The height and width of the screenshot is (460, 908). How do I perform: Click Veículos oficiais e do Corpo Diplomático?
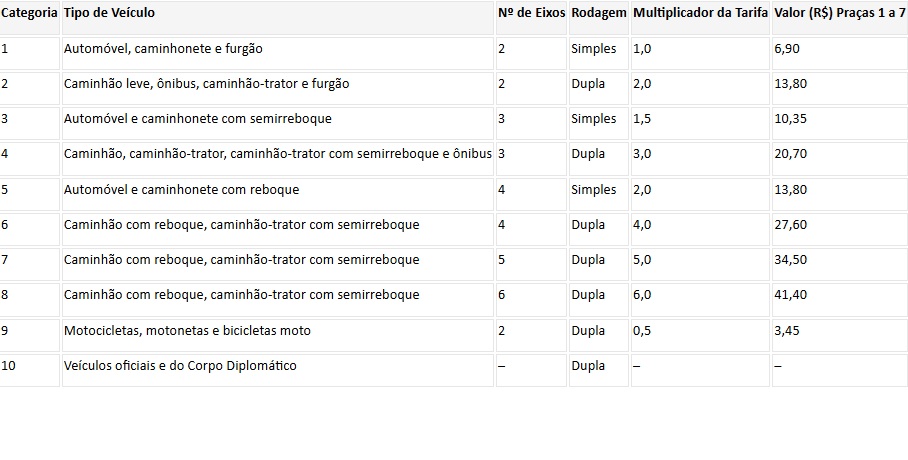point(277,370)
